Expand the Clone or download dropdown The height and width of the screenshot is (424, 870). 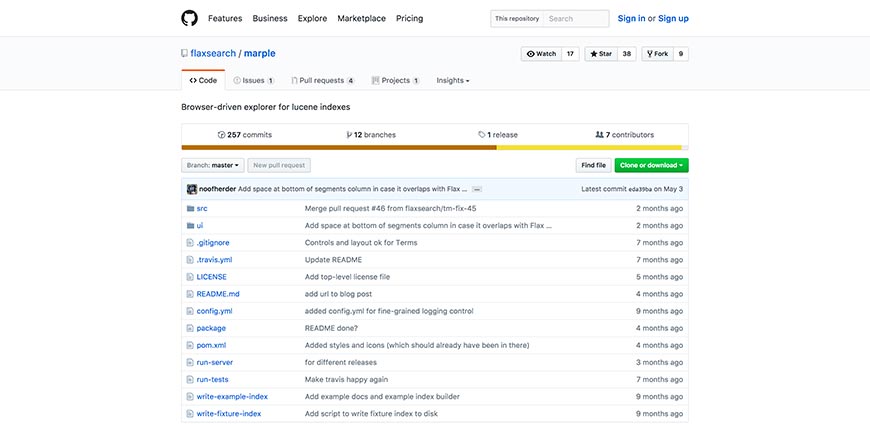651,165
